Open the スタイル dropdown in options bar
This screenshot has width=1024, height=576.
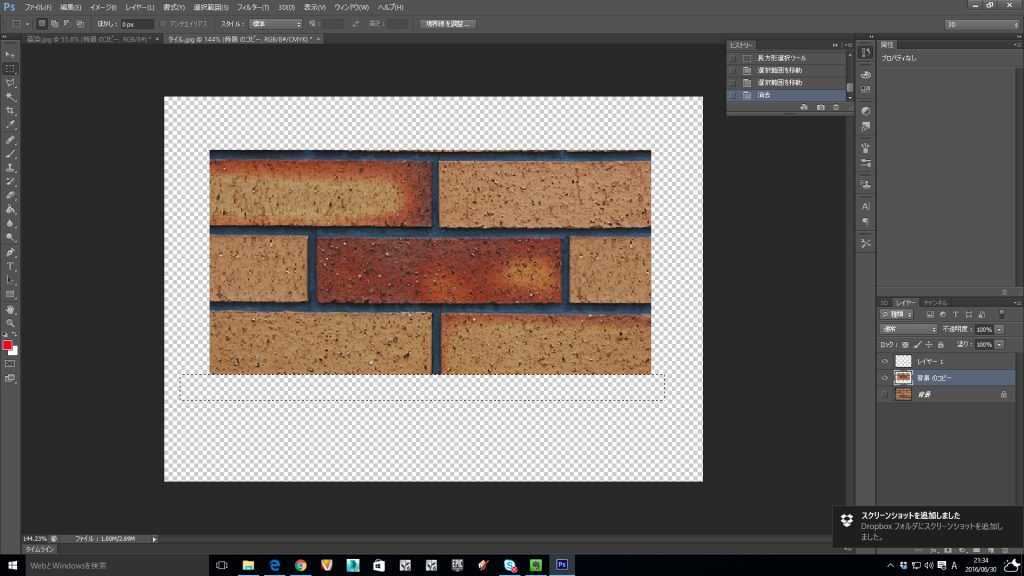coord(275,23)
